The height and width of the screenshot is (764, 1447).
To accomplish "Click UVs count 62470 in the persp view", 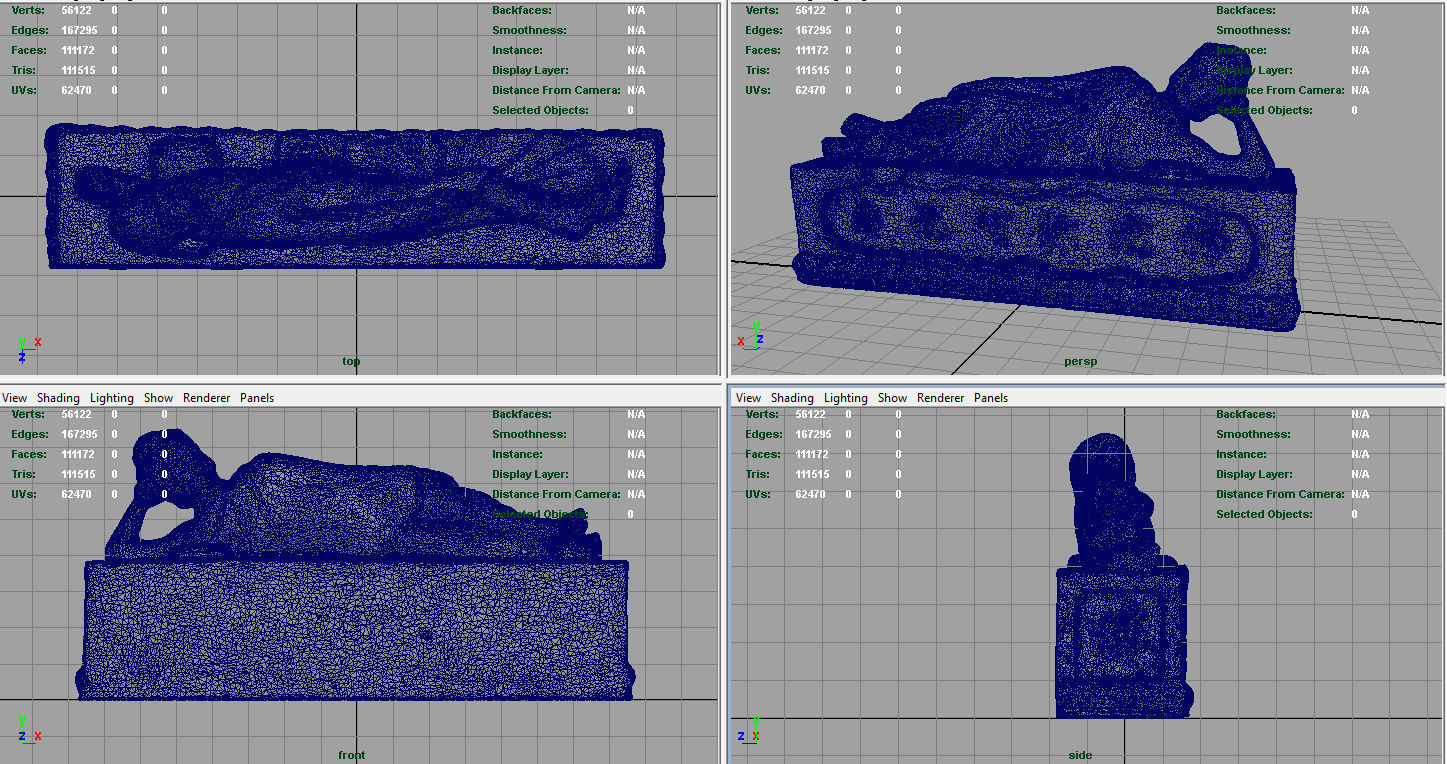I will click(810, 90).
